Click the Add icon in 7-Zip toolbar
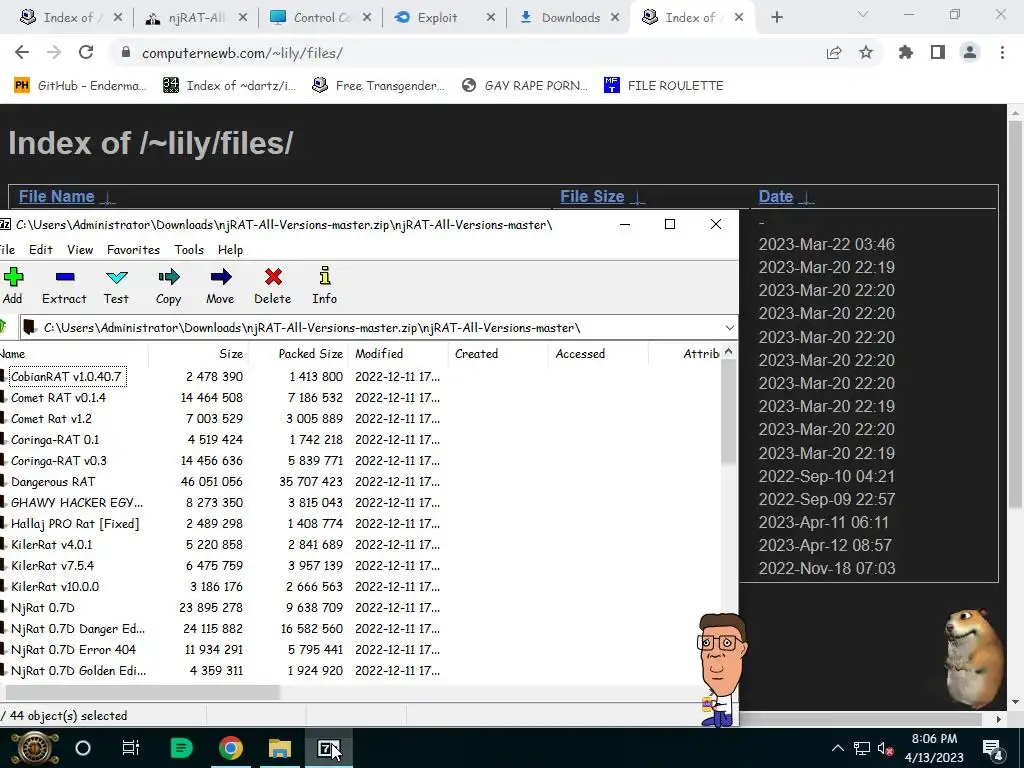 [13, 277]
